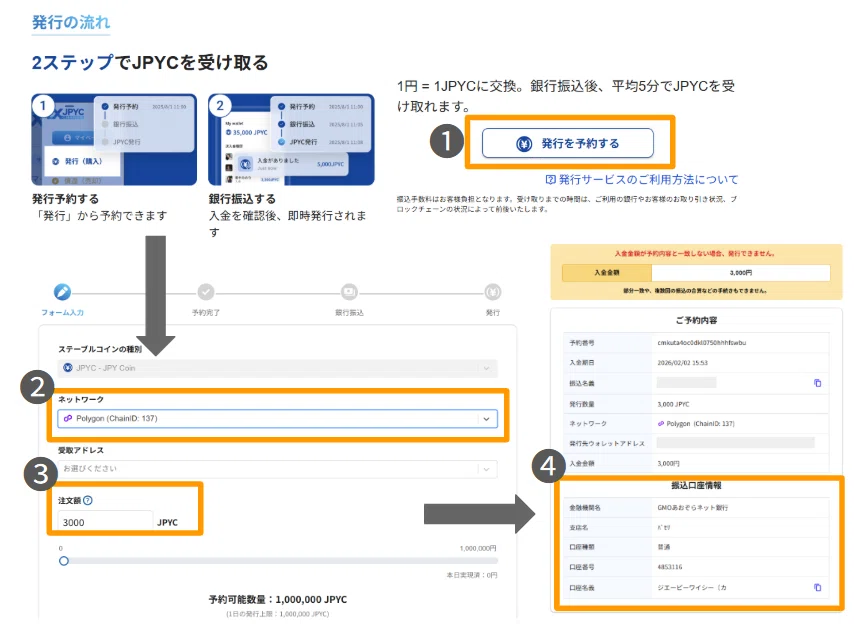The width and height of the screenshot is (857, 624).
Task: Click the step 1 発行予約する thumbnail image
Action: (114, 139)
